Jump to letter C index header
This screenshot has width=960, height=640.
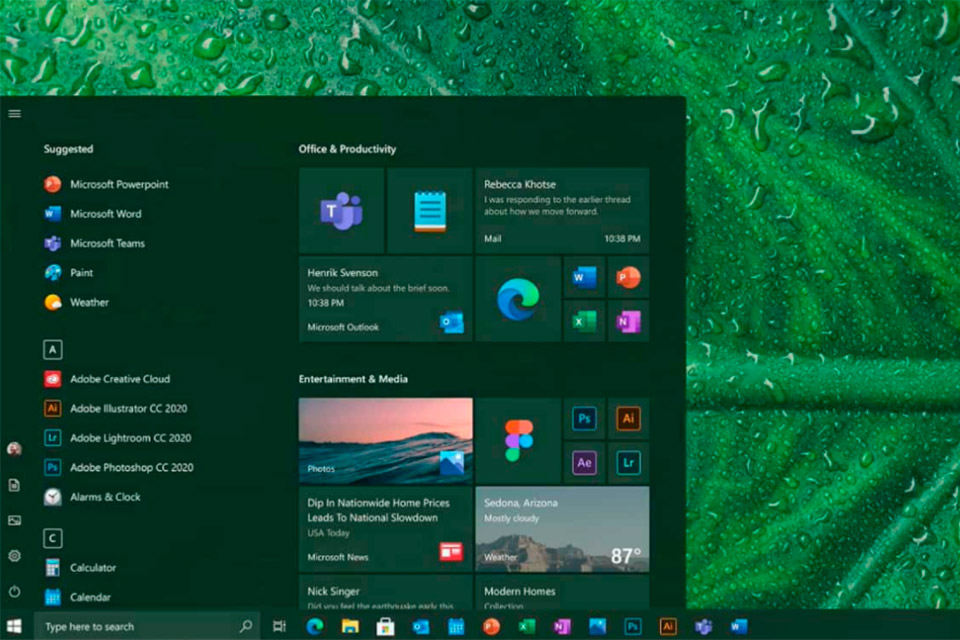click(x=53, y=538)
